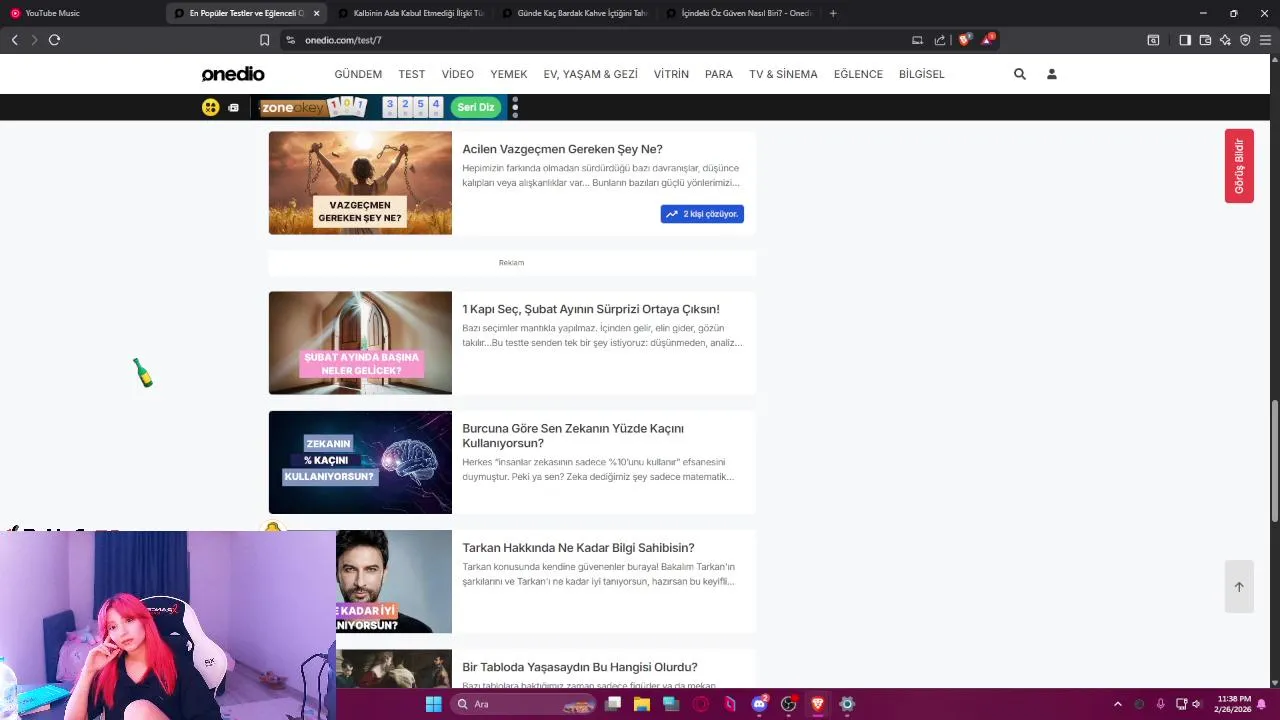
Task: Open the TV & SİNEMA menu item
Action: pyautogui.click(x=783, y=74)
